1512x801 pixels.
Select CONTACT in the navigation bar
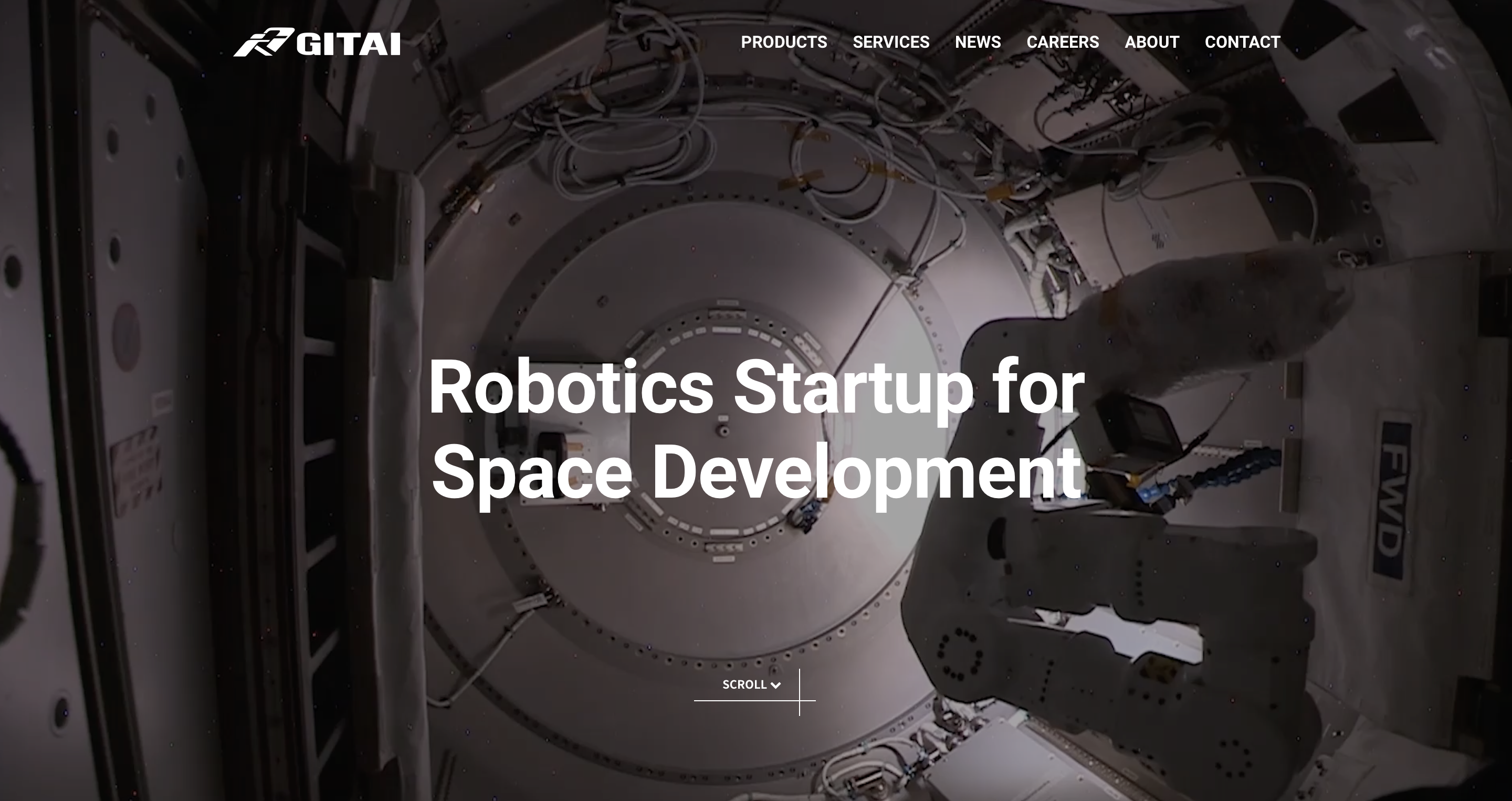tap(1243, 42)
